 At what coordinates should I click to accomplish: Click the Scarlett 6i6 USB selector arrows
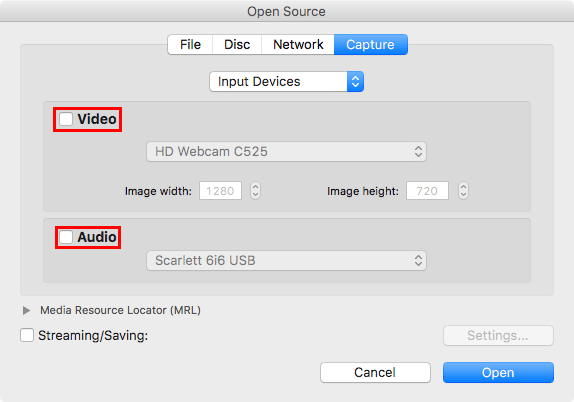point(418,261)
